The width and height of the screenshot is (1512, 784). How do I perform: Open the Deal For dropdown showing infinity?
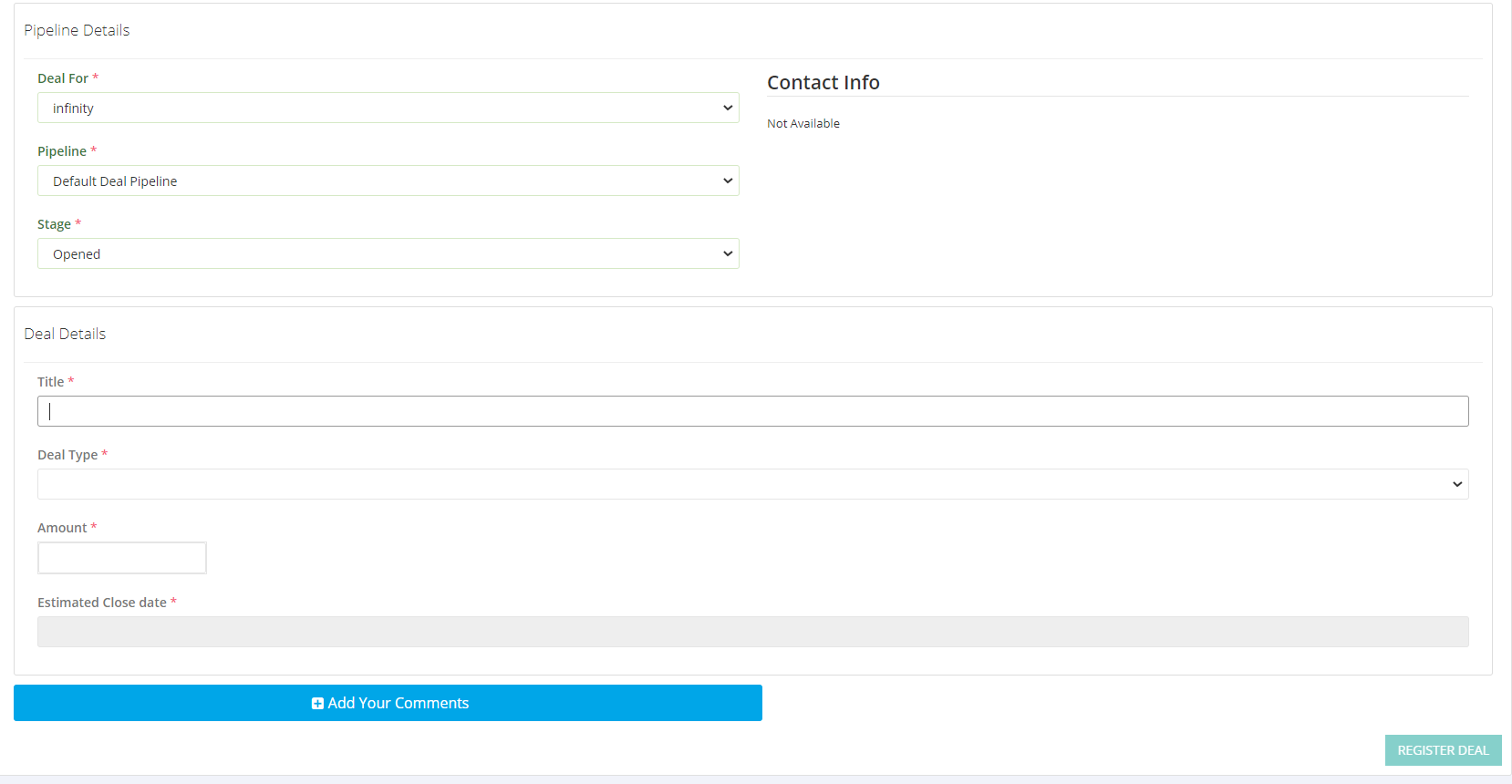(x=388, y=108)
